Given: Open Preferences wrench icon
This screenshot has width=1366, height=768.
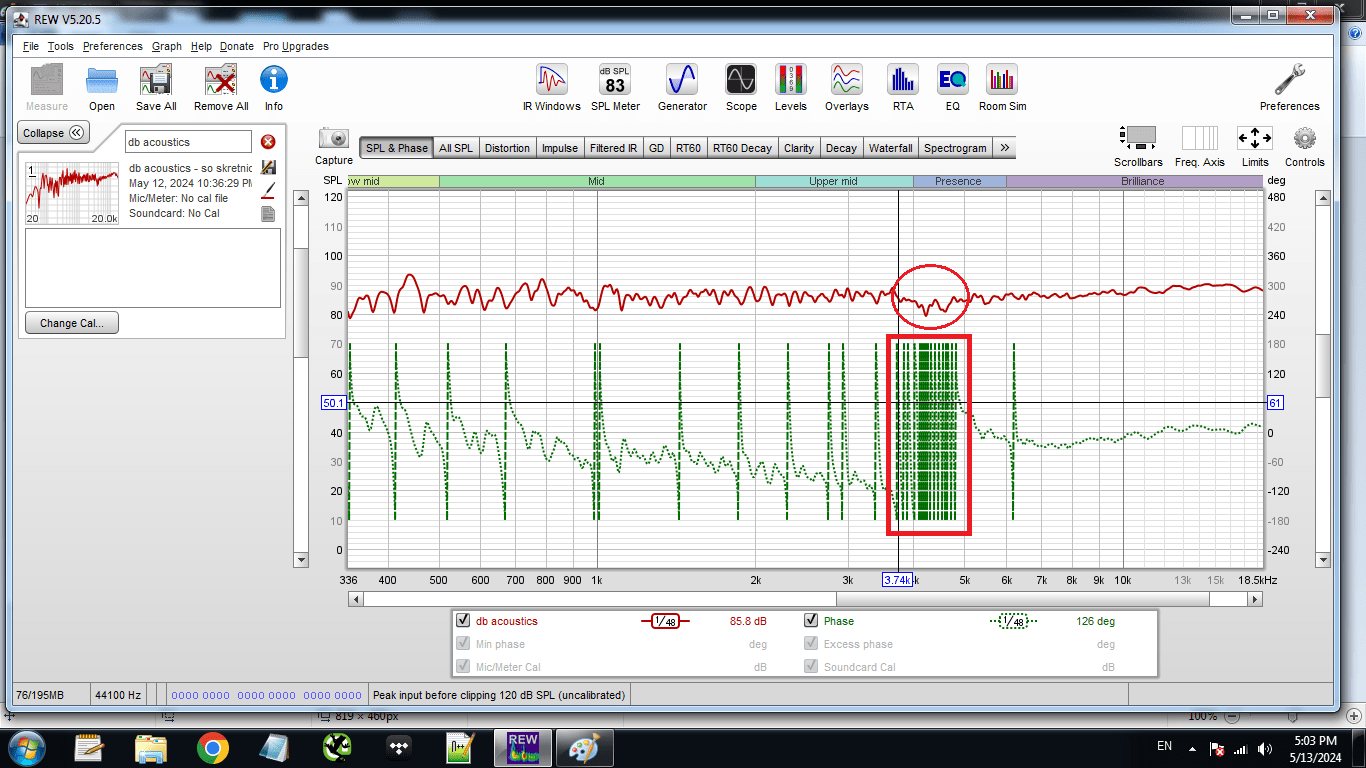Looking at the screenshot, I should tap(1289, 88).
